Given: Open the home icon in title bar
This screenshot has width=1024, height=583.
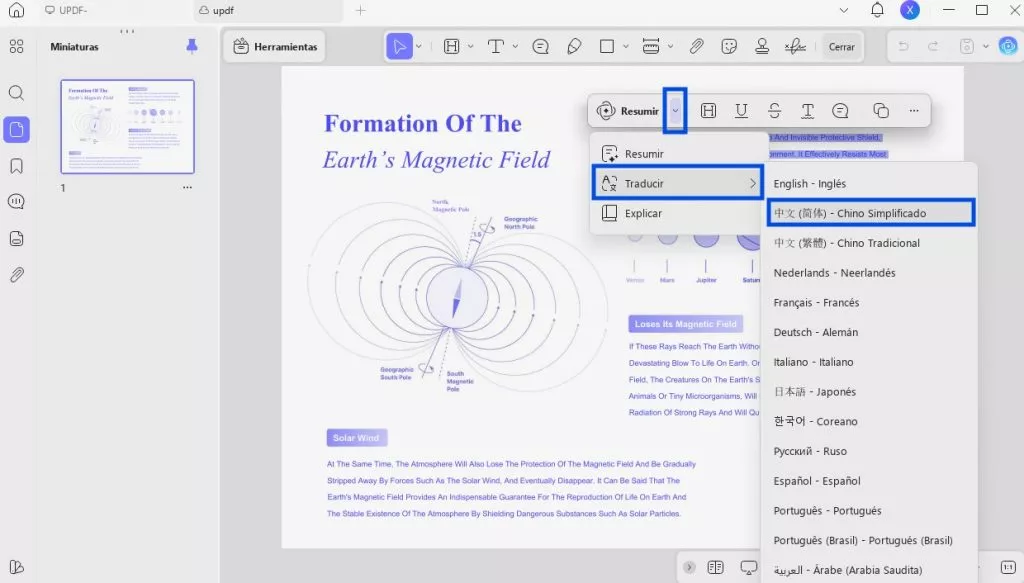Looking at the screenshot, I should click(16, 10).
